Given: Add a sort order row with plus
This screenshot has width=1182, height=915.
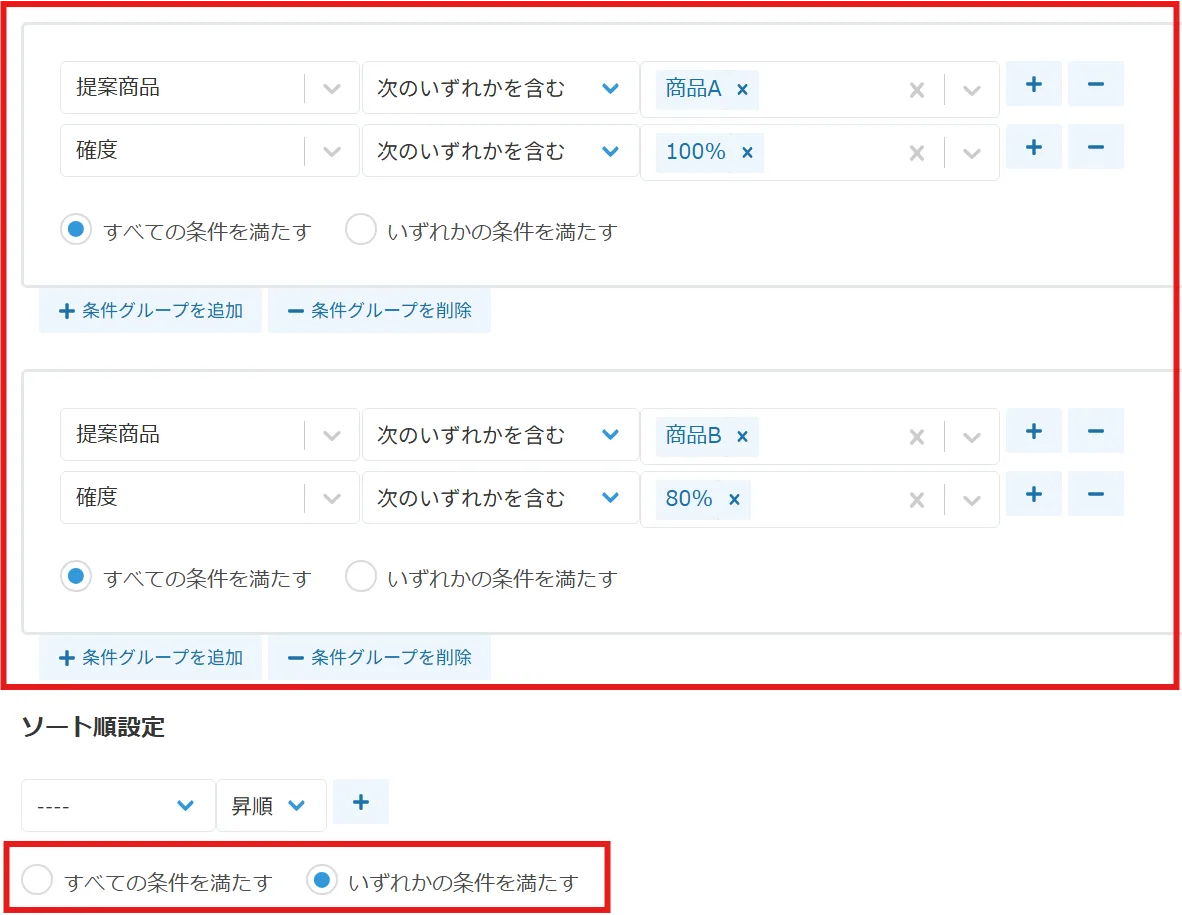Looking at the screenshot, I should point(361,802).
